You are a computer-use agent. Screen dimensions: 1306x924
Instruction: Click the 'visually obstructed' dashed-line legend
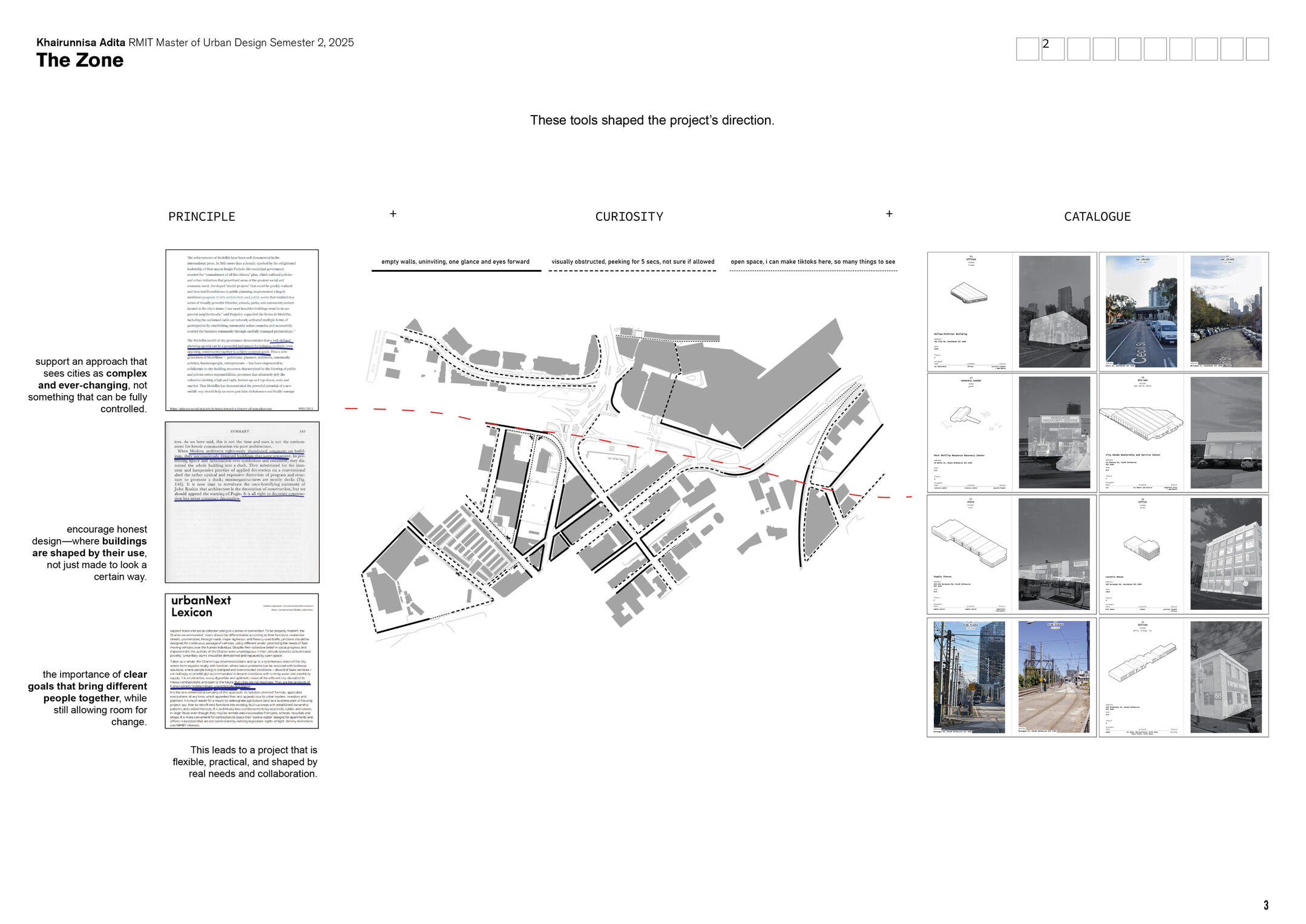pos(632,262)
